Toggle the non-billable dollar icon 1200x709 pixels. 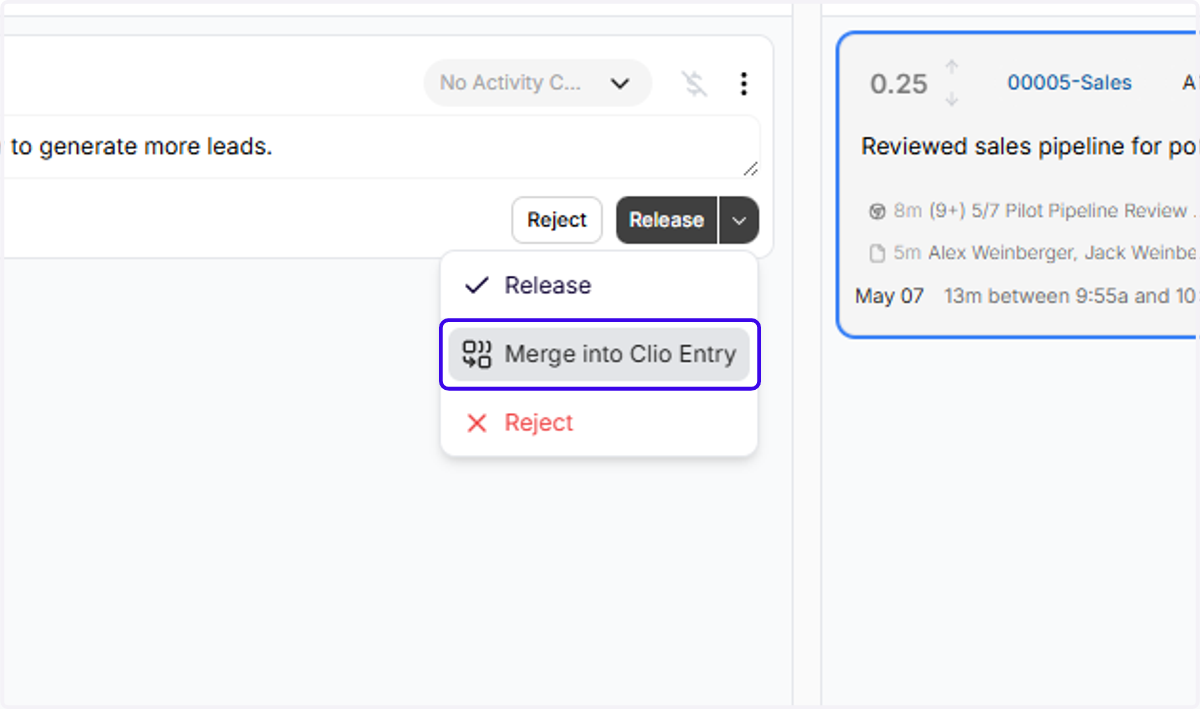[x=695, y=83]
